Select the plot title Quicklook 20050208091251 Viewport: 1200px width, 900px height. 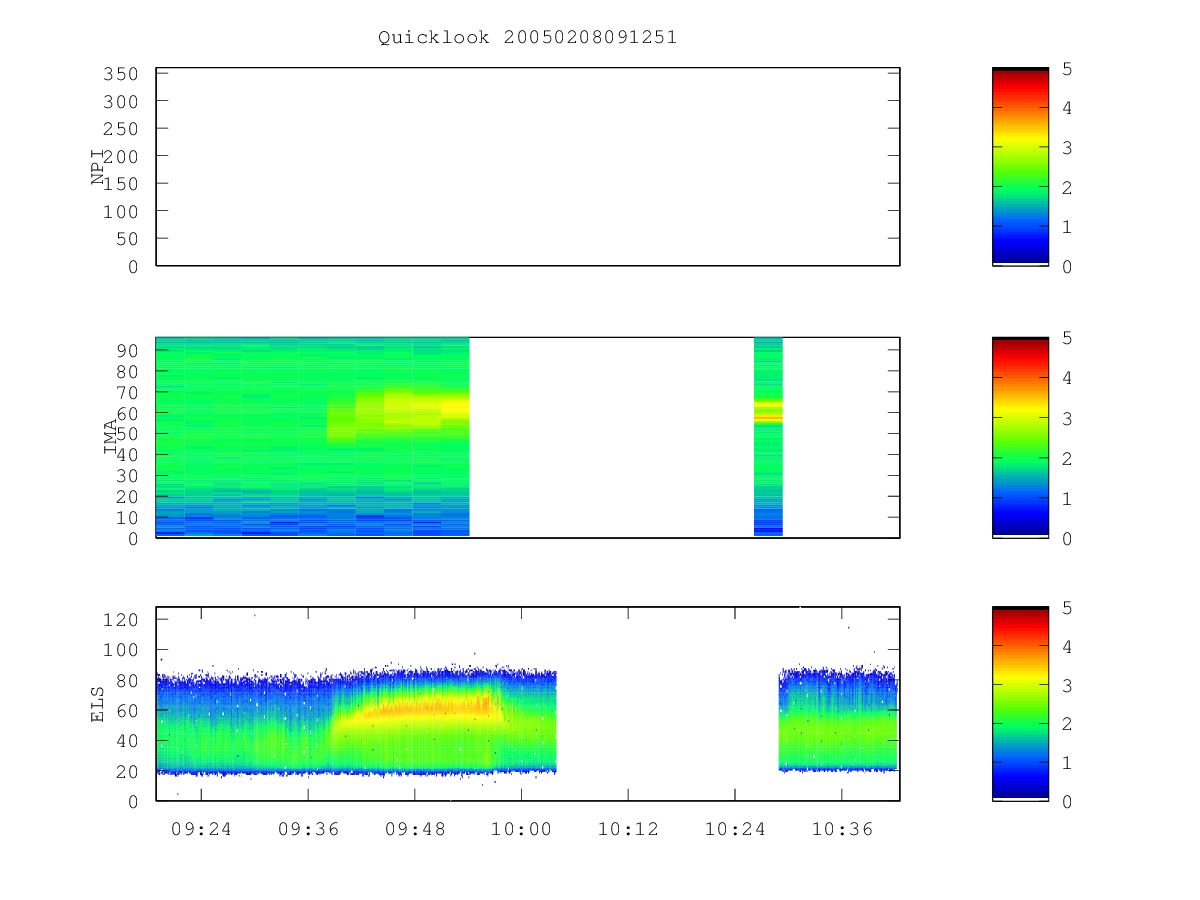(527, 38)
